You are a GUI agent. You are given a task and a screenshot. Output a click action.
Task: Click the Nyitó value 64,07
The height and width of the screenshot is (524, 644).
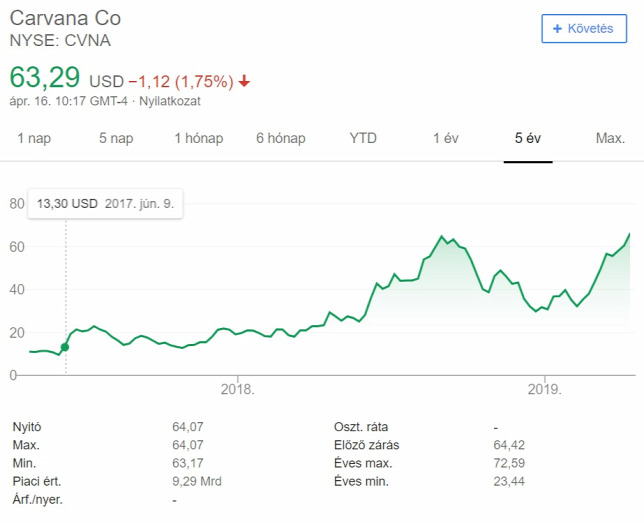(188, 427)
